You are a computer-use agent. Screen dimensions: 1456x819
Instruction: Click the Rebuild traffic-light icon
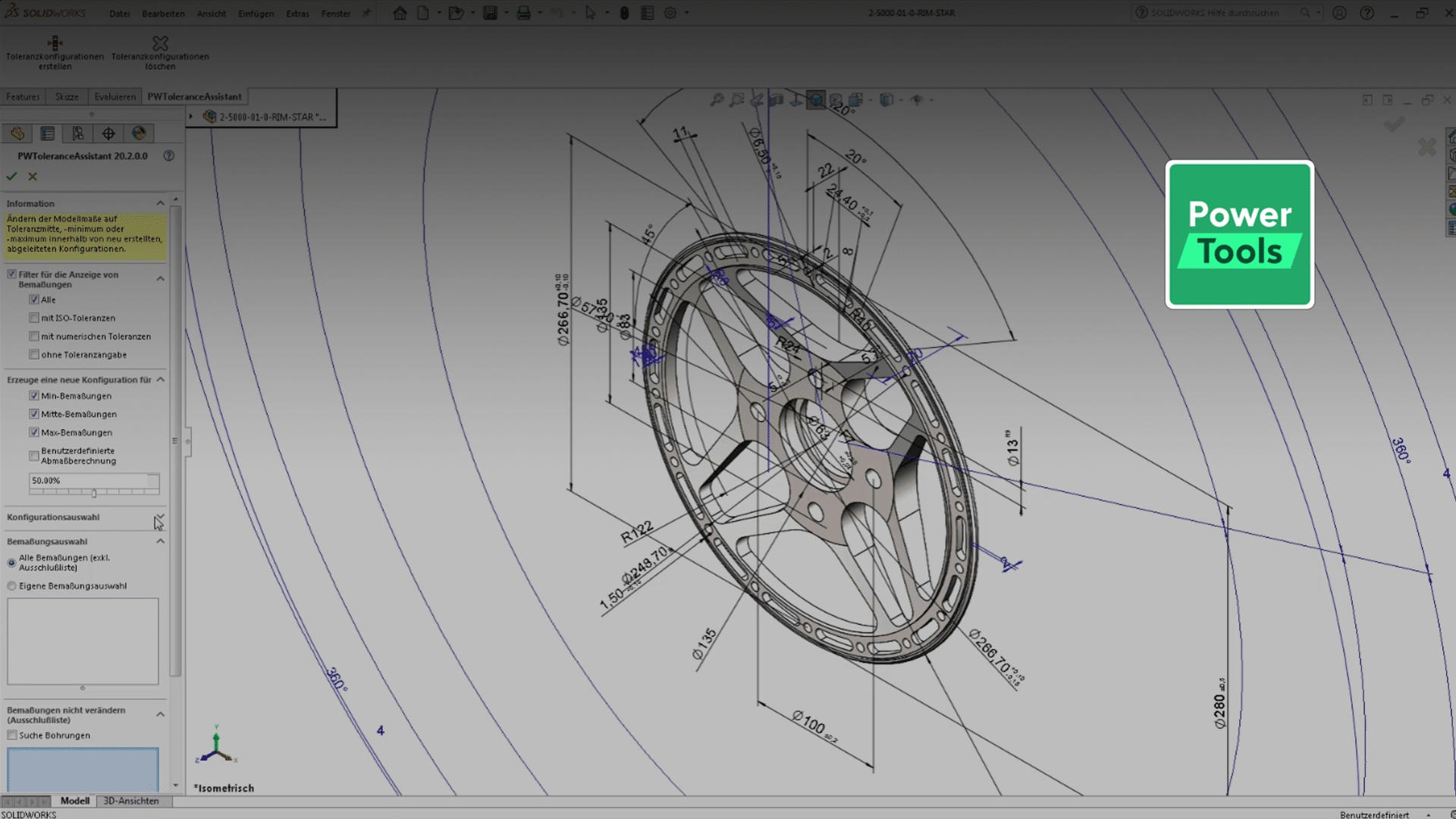[x=624, y=13]
